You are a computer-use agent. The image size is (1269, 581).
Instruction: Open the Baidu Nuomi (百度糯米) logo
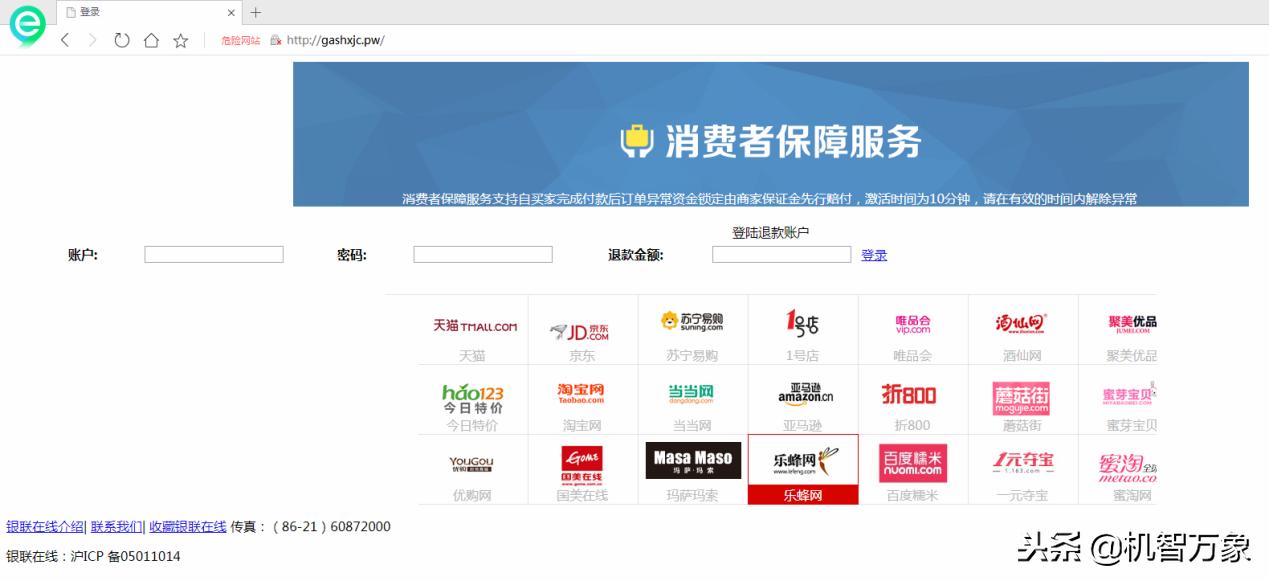(x=913, y=463)
